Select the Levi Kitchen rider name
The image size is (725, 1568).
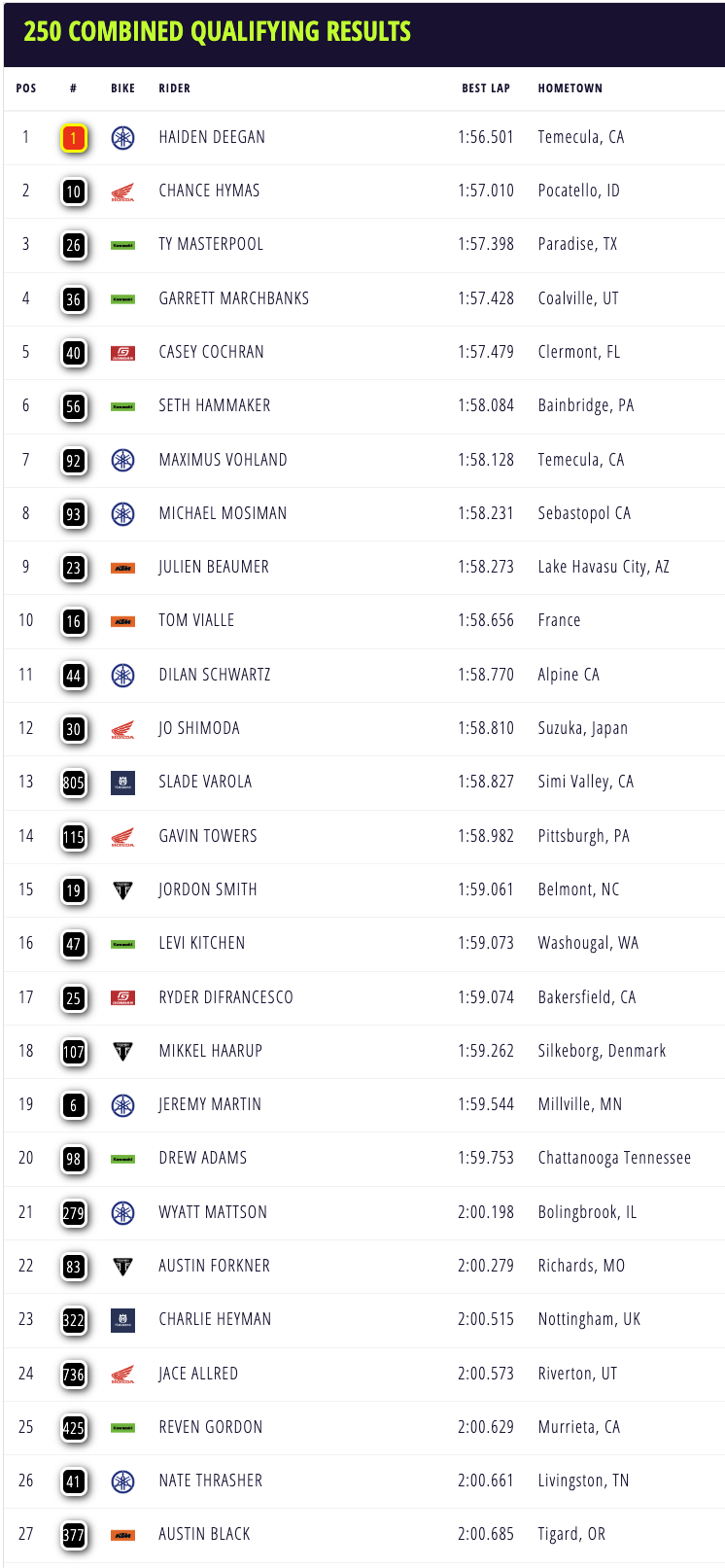(x=202, y=943)
